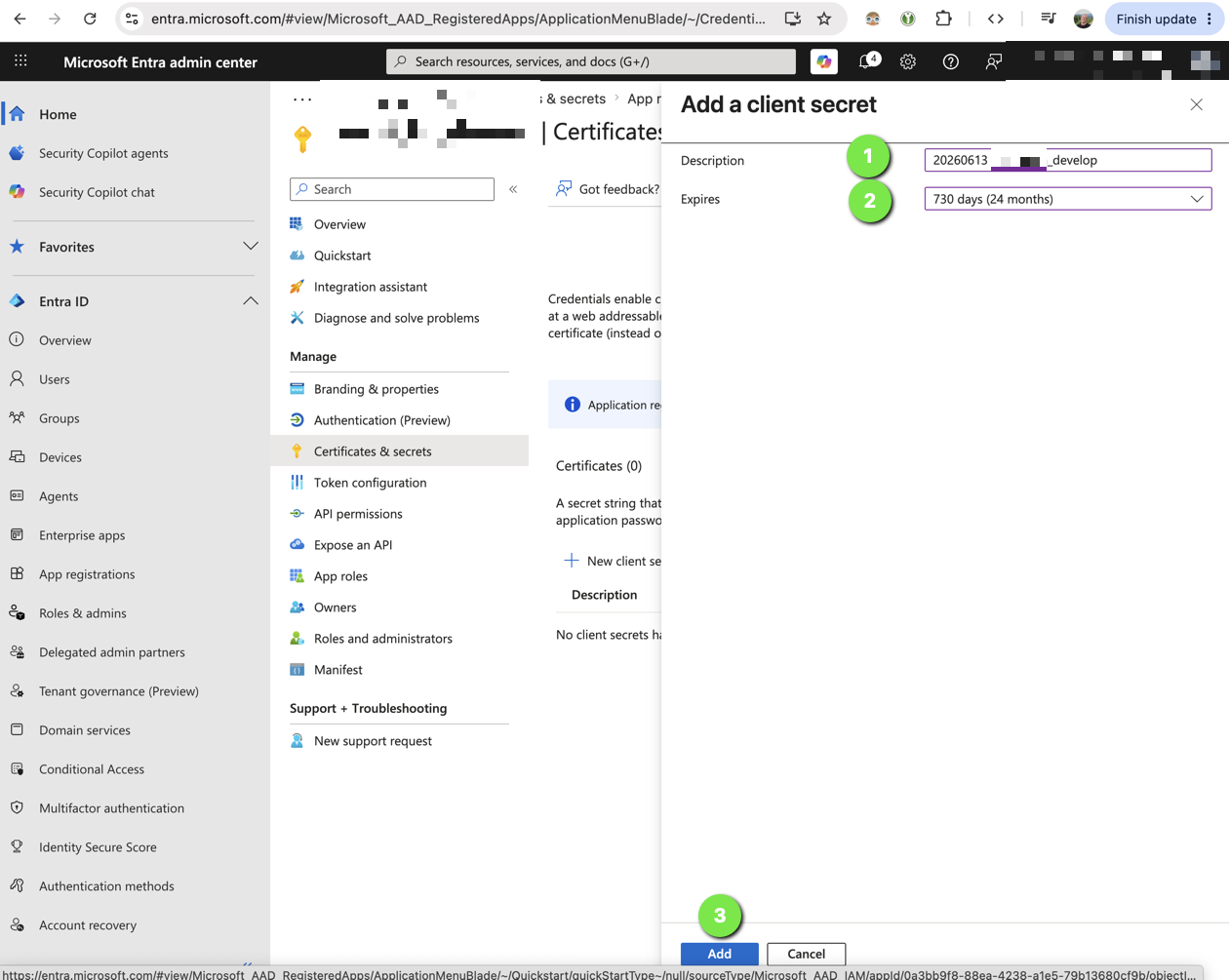
Task: Open the ellipsis menu above app name
Action: coord(302,99)
